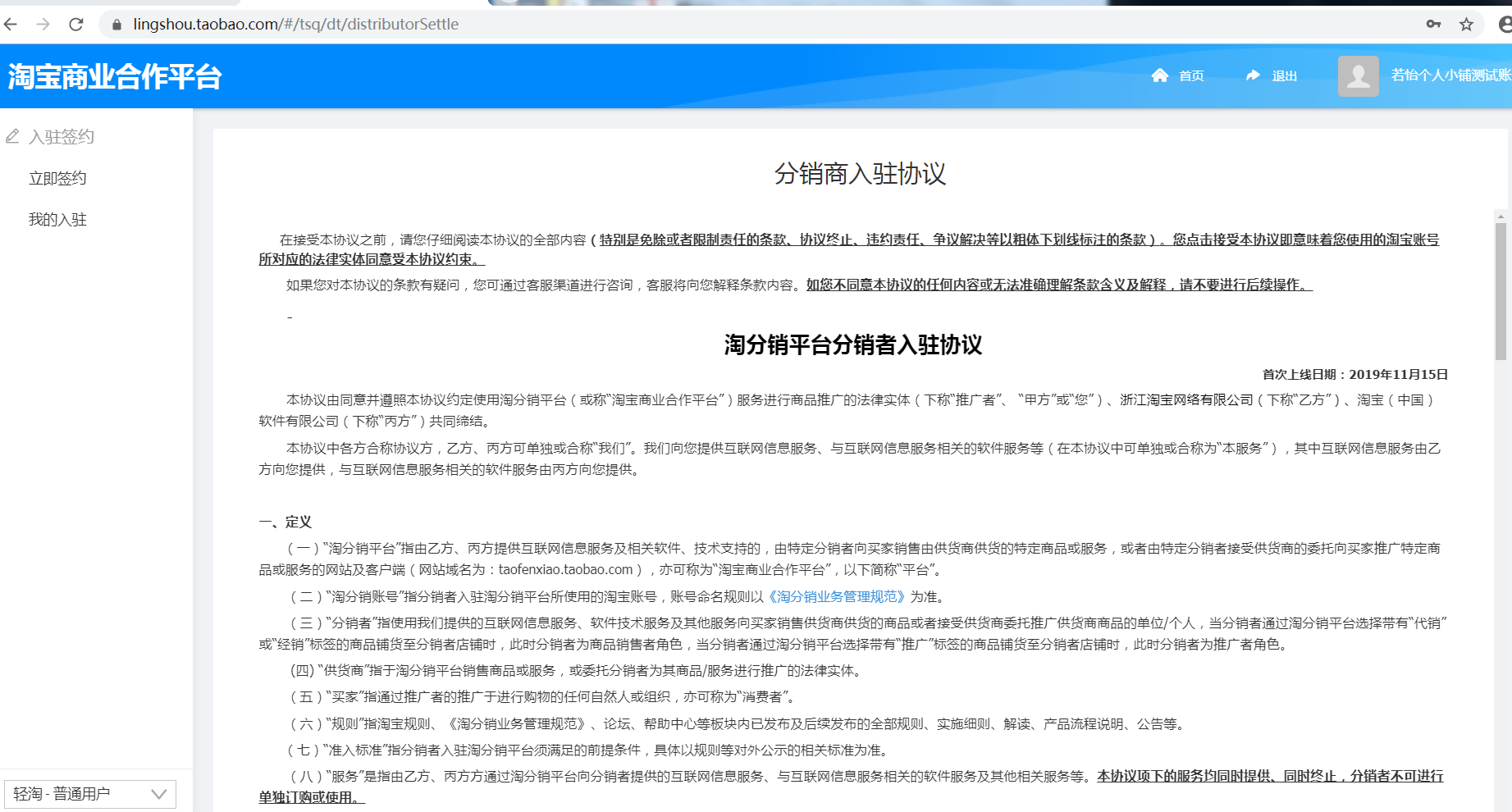This screenshot has width=1512, height=812.
Task: Open saved passwords key icon
Action: coord(1433,25)
